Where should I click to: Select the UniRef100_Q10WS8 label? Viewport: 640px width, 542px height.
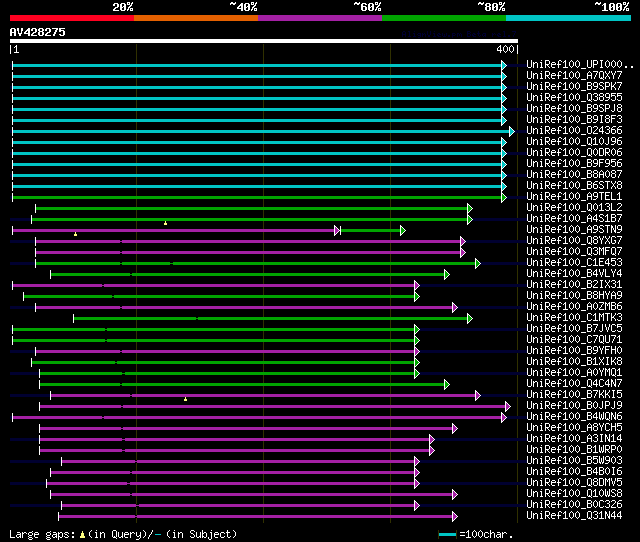coord(574,493)
